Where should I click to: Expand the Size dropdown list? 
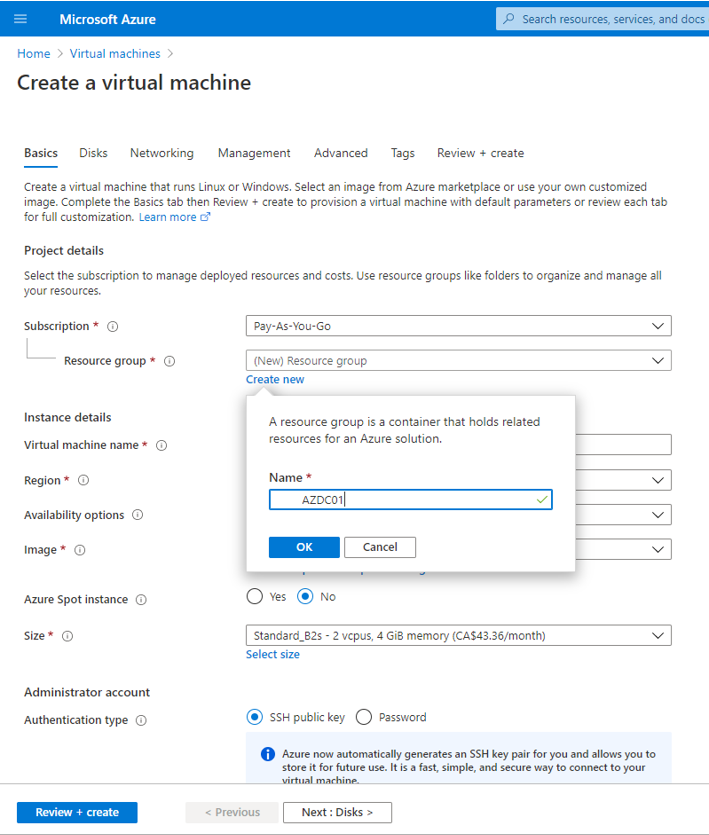[459, 635]
